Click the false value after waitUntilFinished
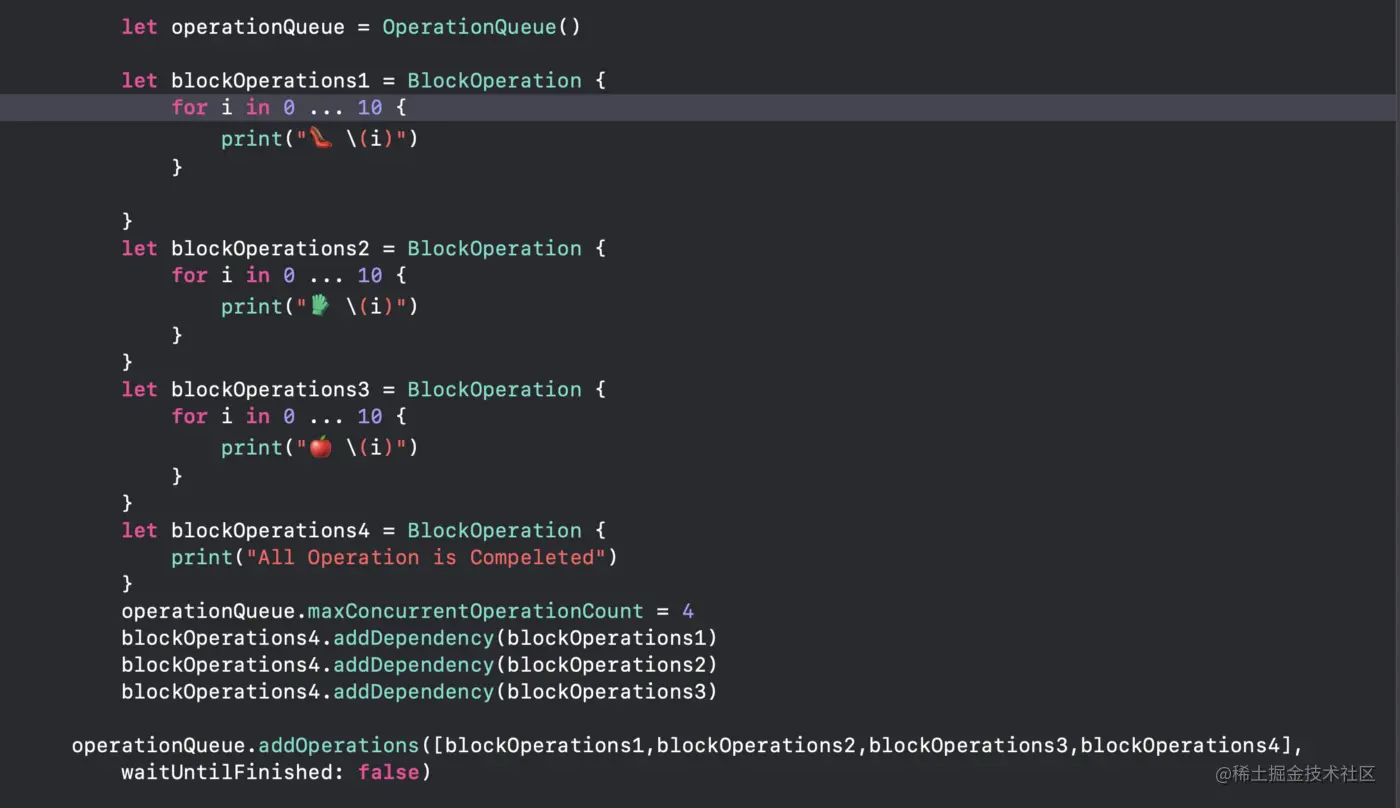The height and width of the screenshot is (808, 1400). click(388, 772)
